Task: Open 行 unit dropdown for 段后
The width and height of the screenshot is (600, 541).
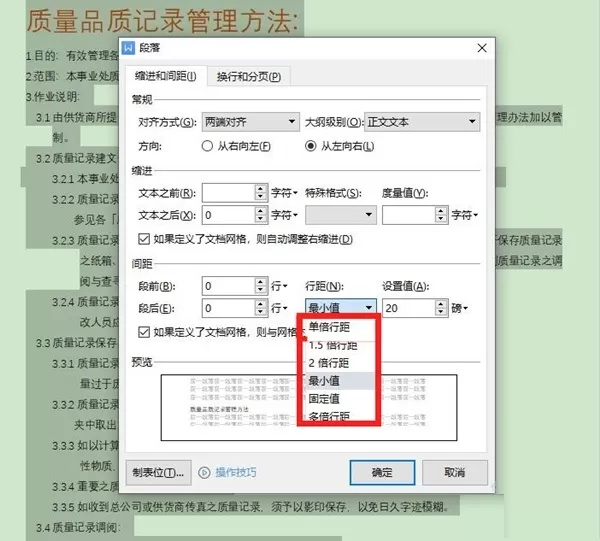Action: [x=279, y=308]
